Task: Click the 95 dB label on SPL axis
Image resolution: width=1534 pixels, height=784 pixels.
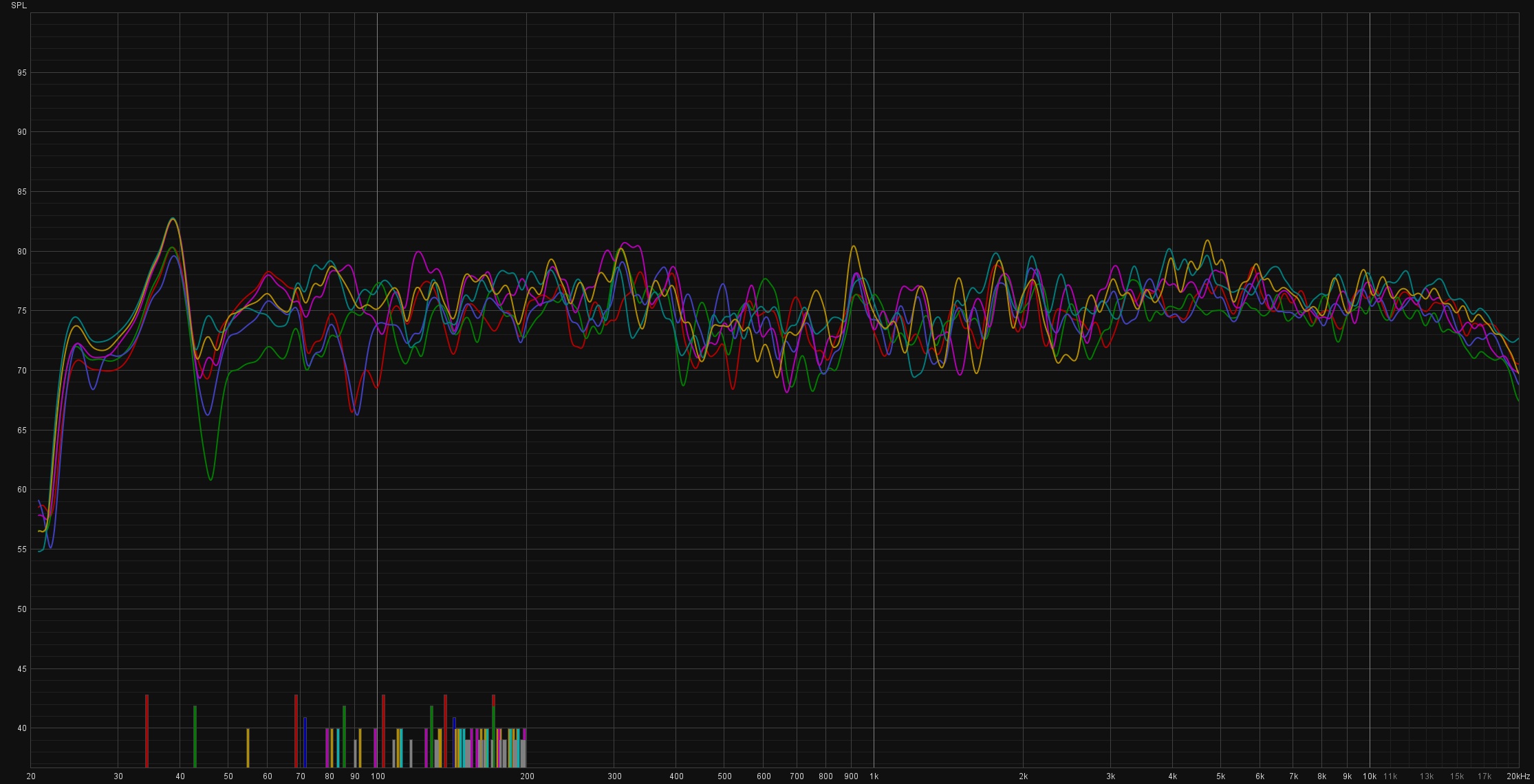Action: click(x=22, y=73)
